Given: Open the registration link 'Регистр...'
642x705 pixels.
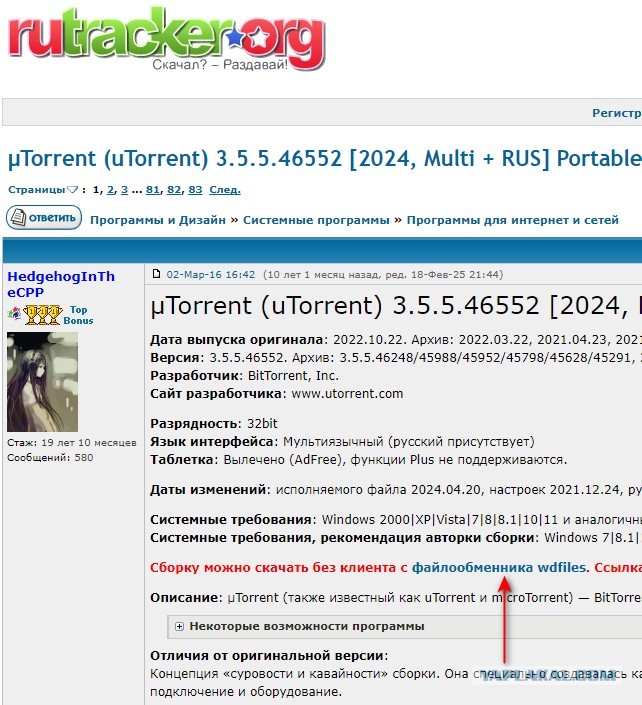Looking at the screenshot, I should coord(617,113).
